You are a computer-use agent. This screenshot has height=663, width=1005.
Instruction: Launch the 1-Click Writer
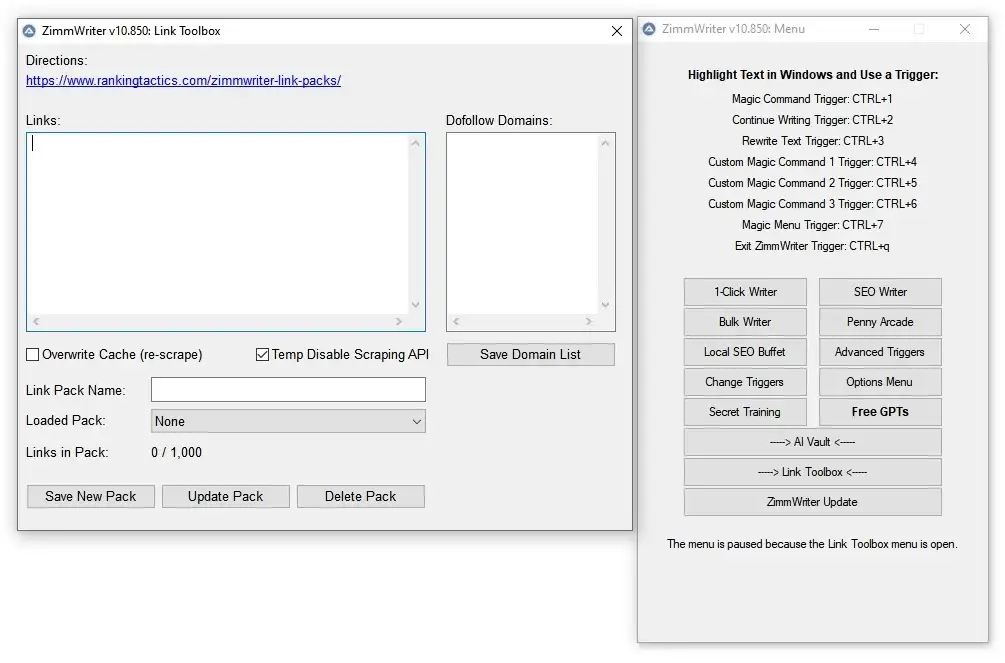click(x=745, y=291)
